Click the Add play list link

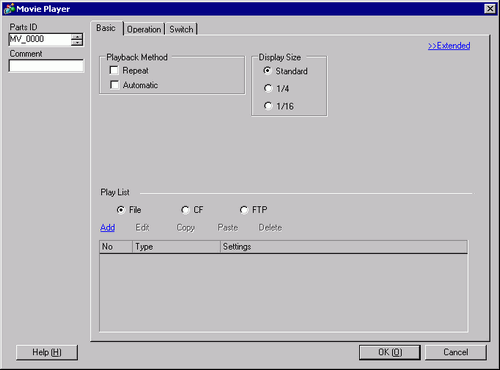click(x=108, y=228)
